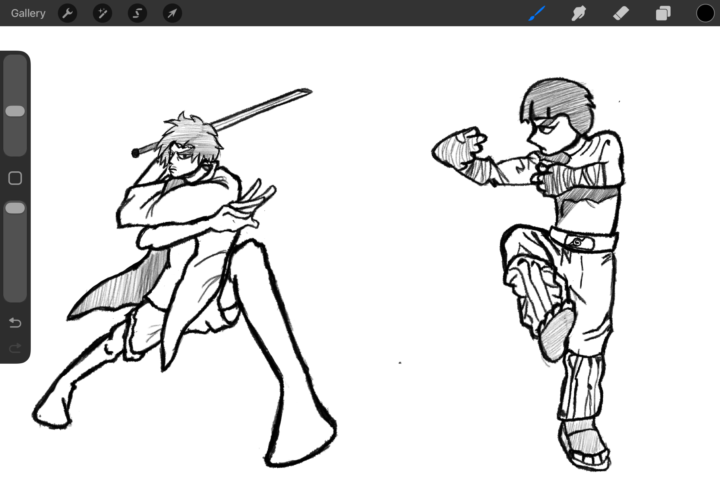Open the Actions wrench menu
This screenshot has height=503, width=720.
[68, 13]
